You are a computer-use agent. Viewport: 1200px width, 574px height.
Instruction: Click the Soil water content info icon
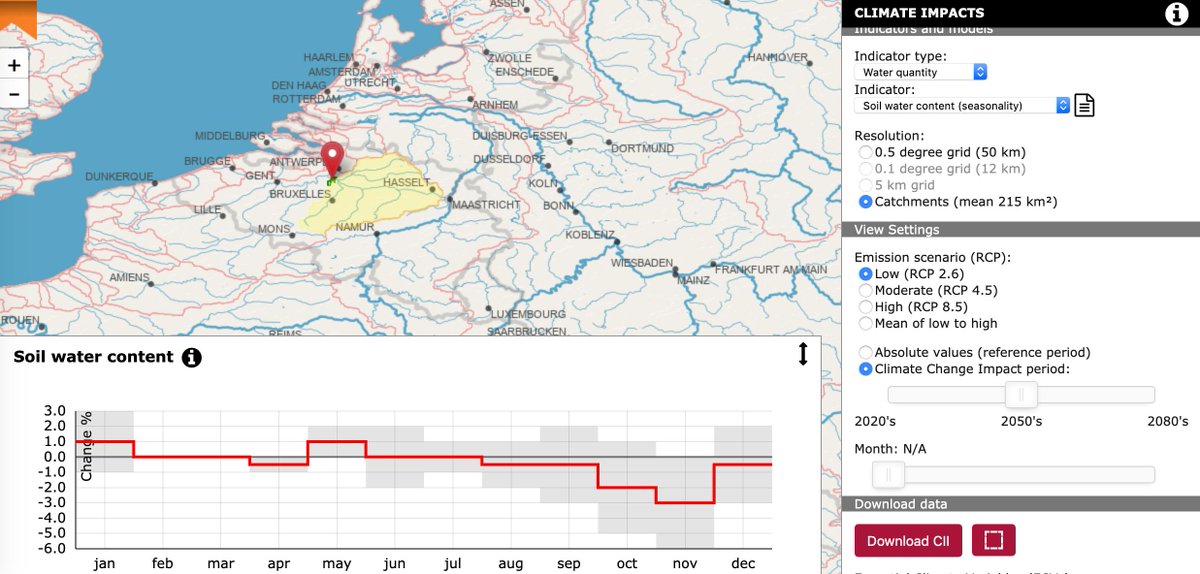(x=192, y=357)
